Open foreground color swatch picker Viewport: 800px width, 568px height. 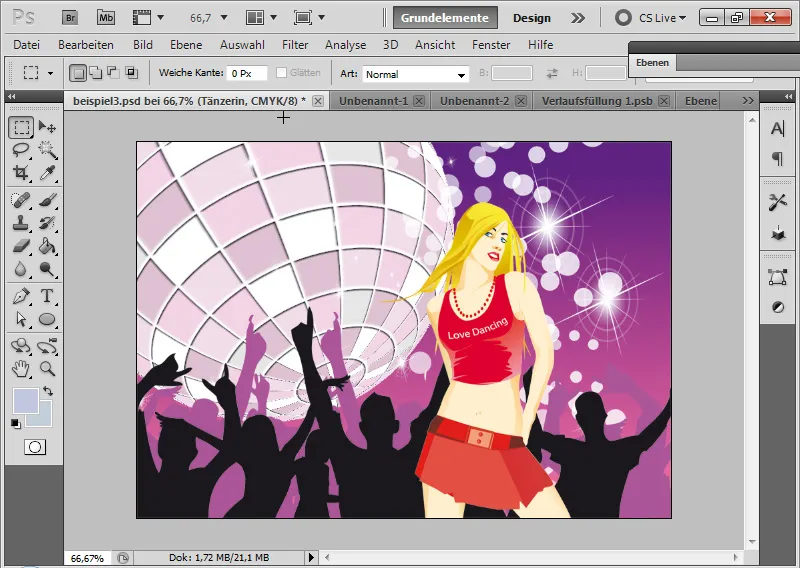(x=26, y=401)
